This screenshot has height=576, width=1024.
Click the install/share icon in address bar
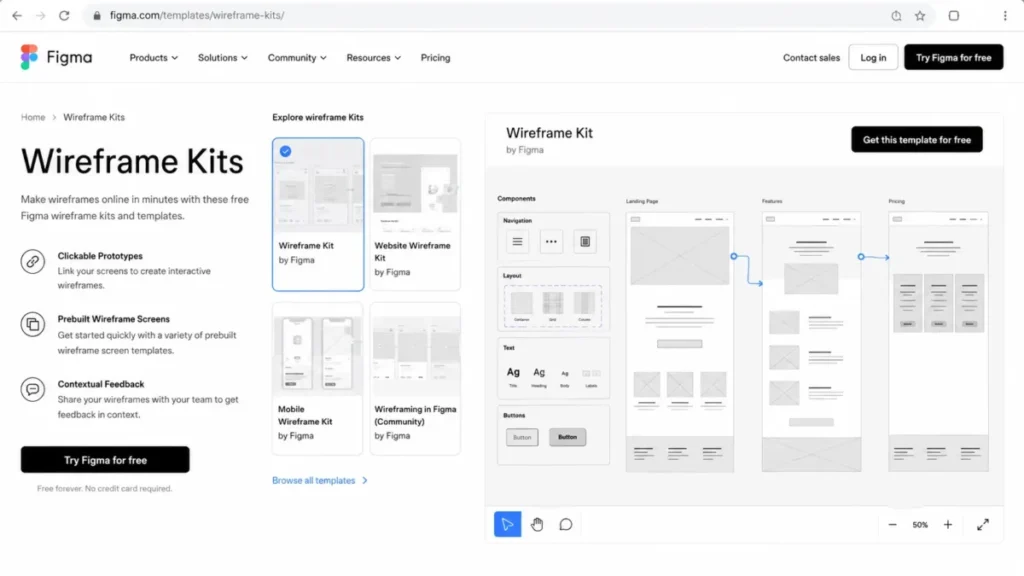[x=896, y=16]
